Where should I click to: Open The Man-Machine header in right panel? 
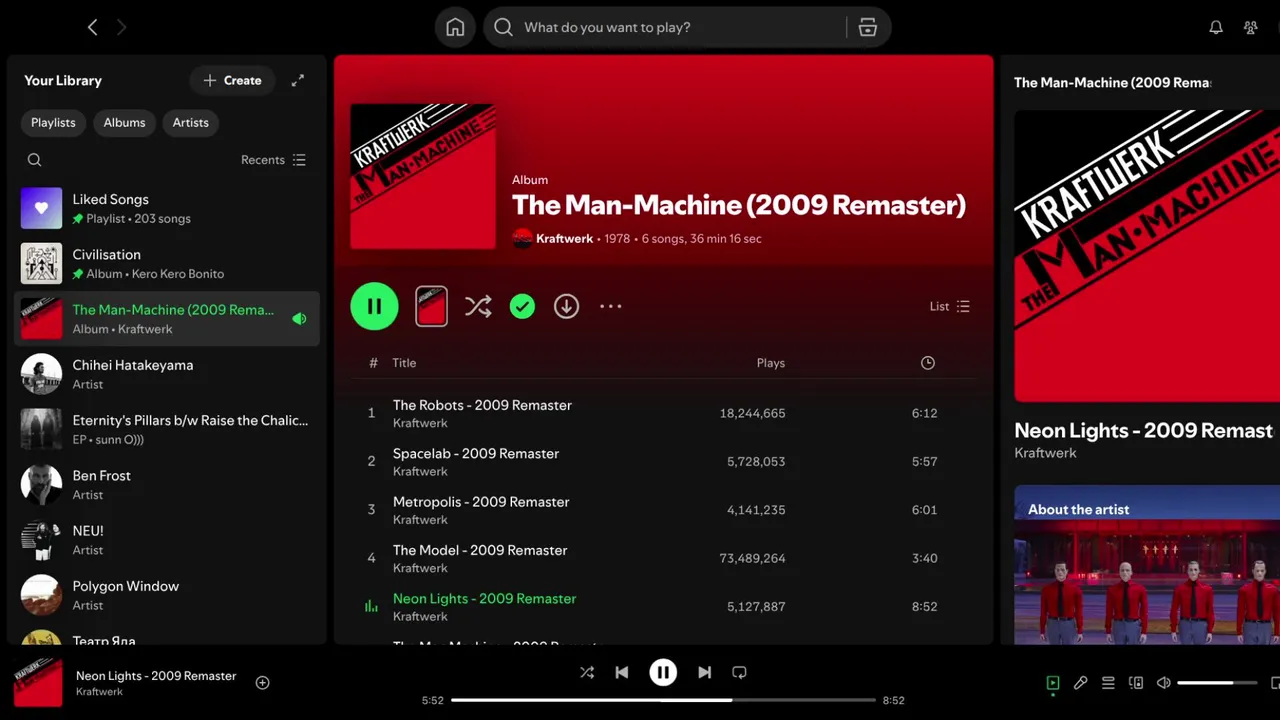[x=1112, y=83]
